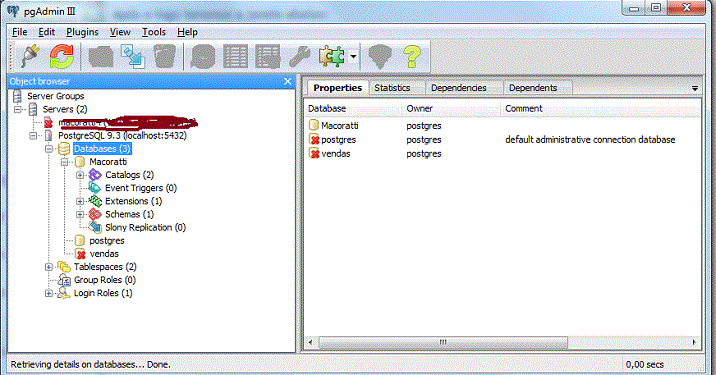The width and height of the screenshot is (716, 375).
Task: Click the Maintenance wrench icon
Action: (x=300, y=57)
